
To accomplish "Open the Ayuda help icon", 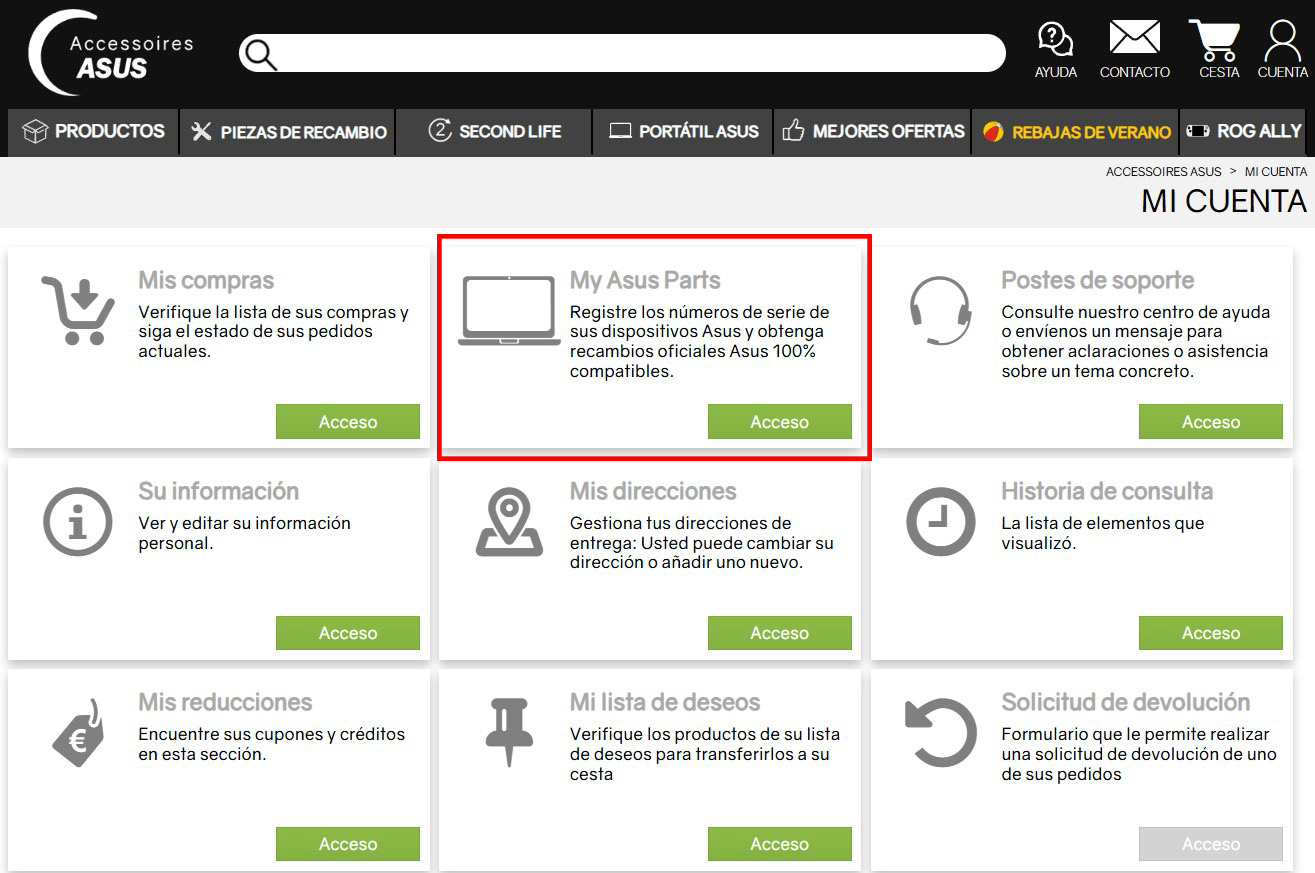I will click(x=1055, y=50).
